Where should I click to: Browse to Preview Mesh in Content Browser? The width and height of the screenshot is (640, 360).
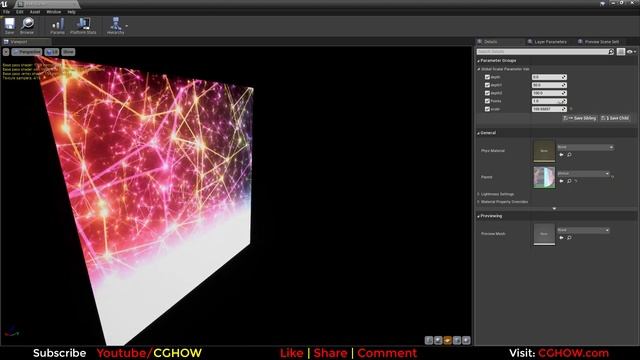[x=569, y=238]
